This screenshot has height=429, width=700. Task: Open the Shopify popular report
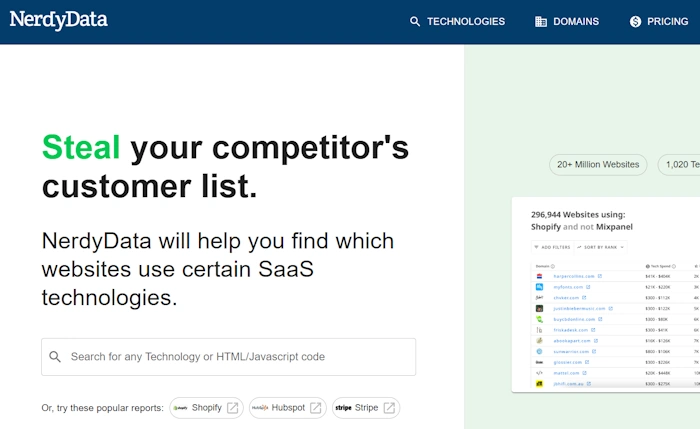point(206,408)
